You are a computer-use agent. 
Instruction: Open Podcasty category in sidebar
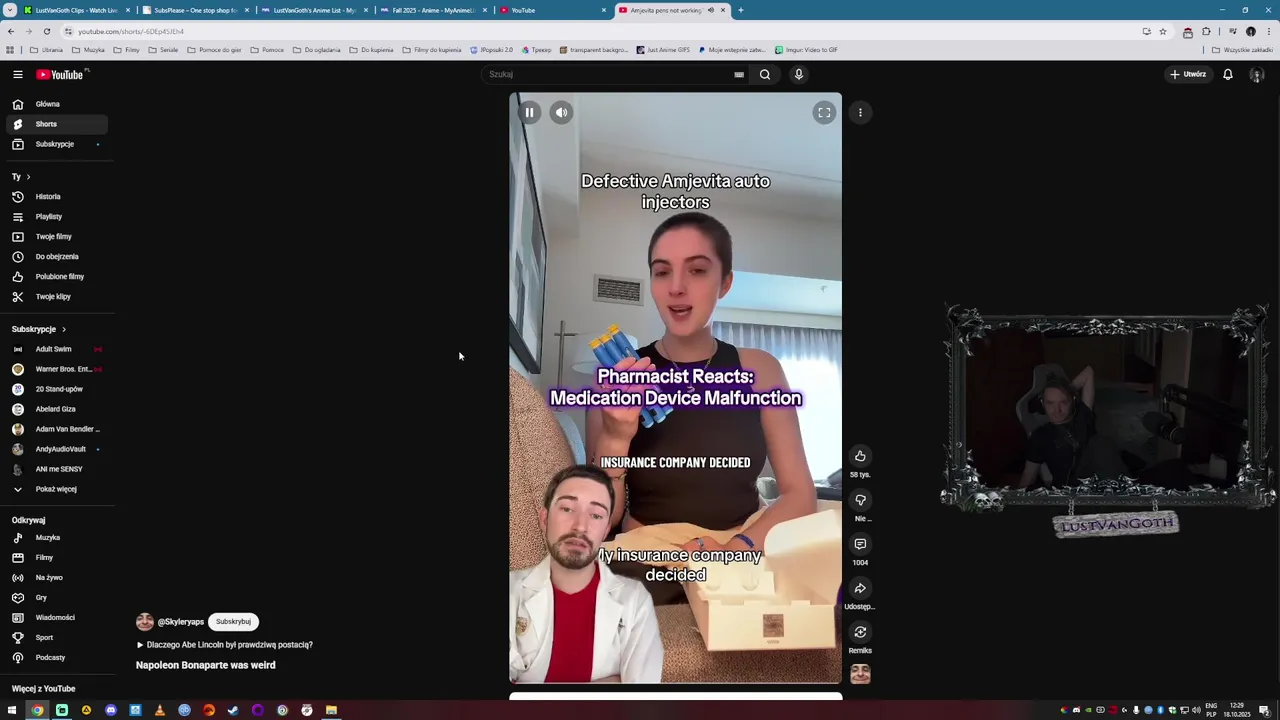56,658
